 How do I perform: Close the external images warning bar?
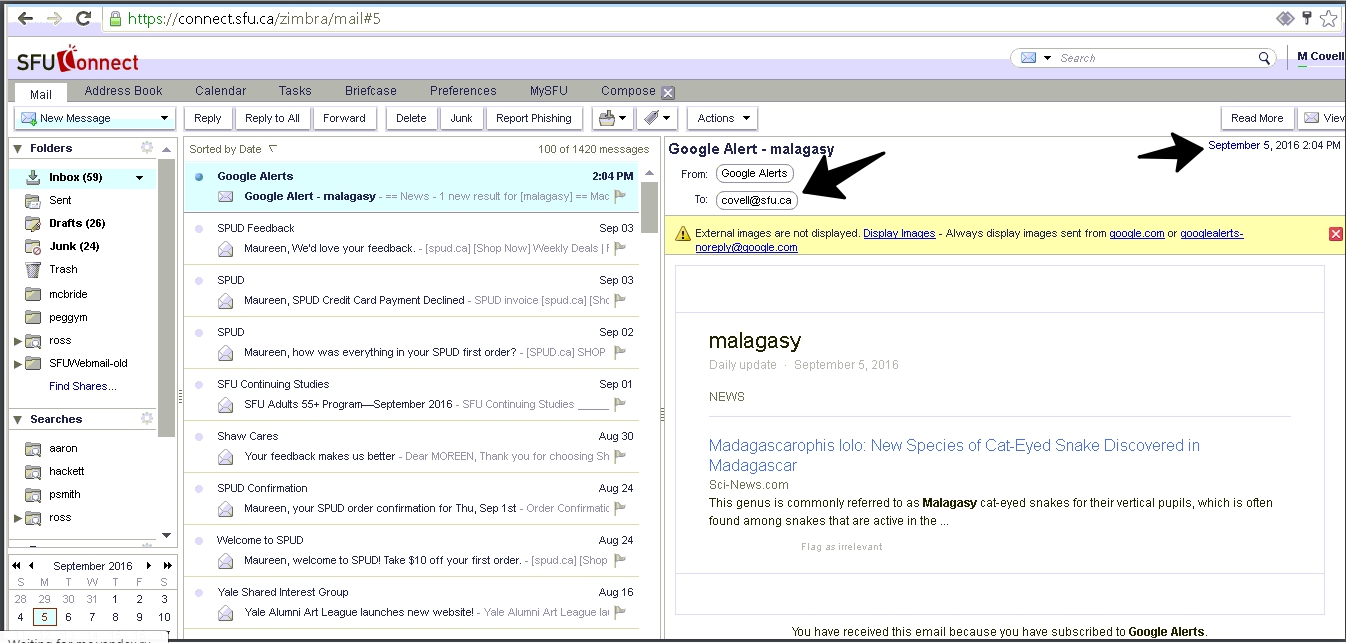(1336, 233)
